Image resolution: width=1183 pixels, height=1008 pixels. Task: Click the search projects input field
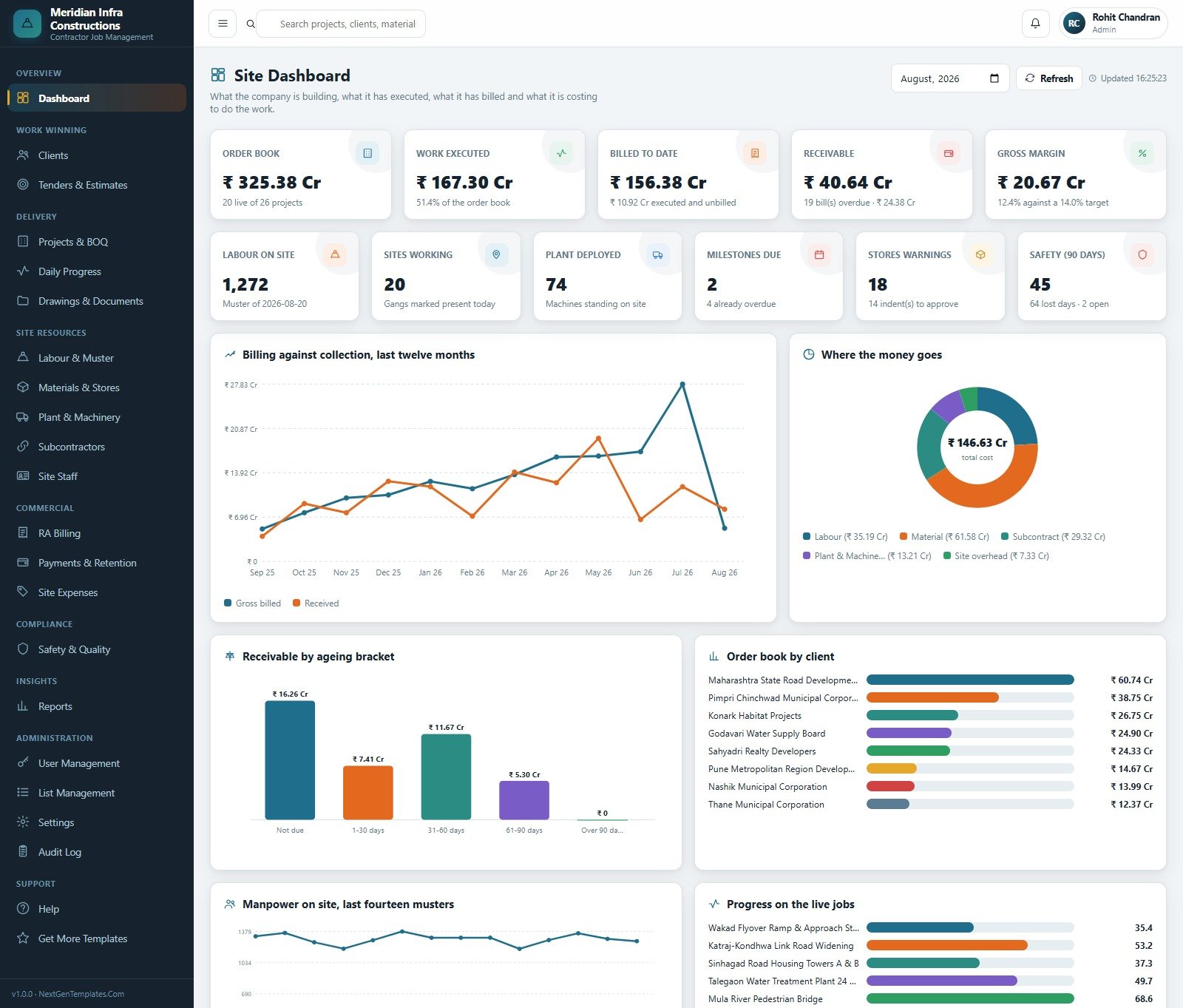[345, 24]
